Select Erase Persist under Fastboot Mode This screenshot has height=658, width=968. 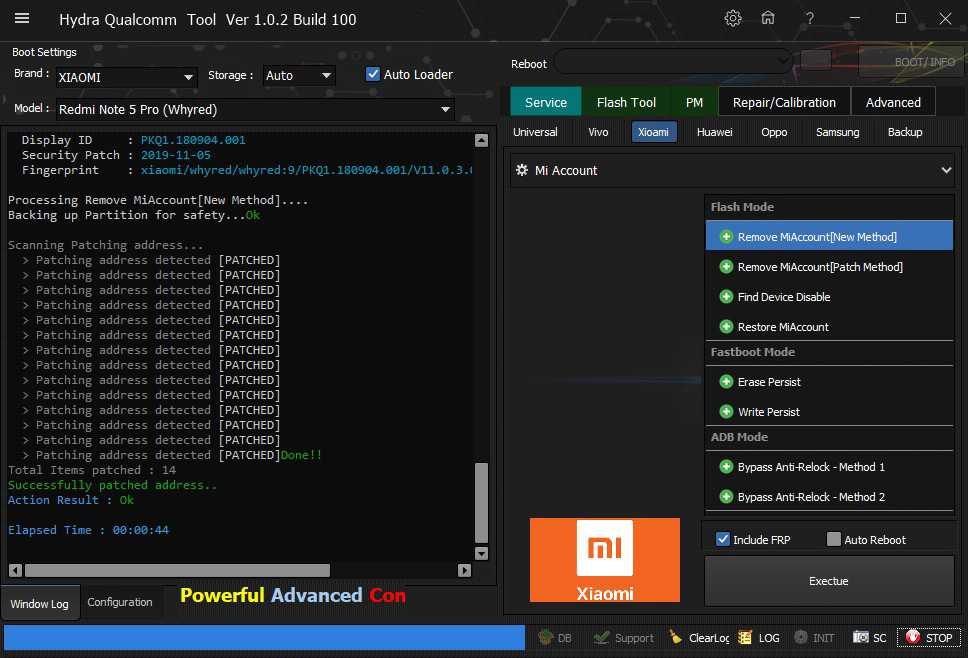click(769, 382)
